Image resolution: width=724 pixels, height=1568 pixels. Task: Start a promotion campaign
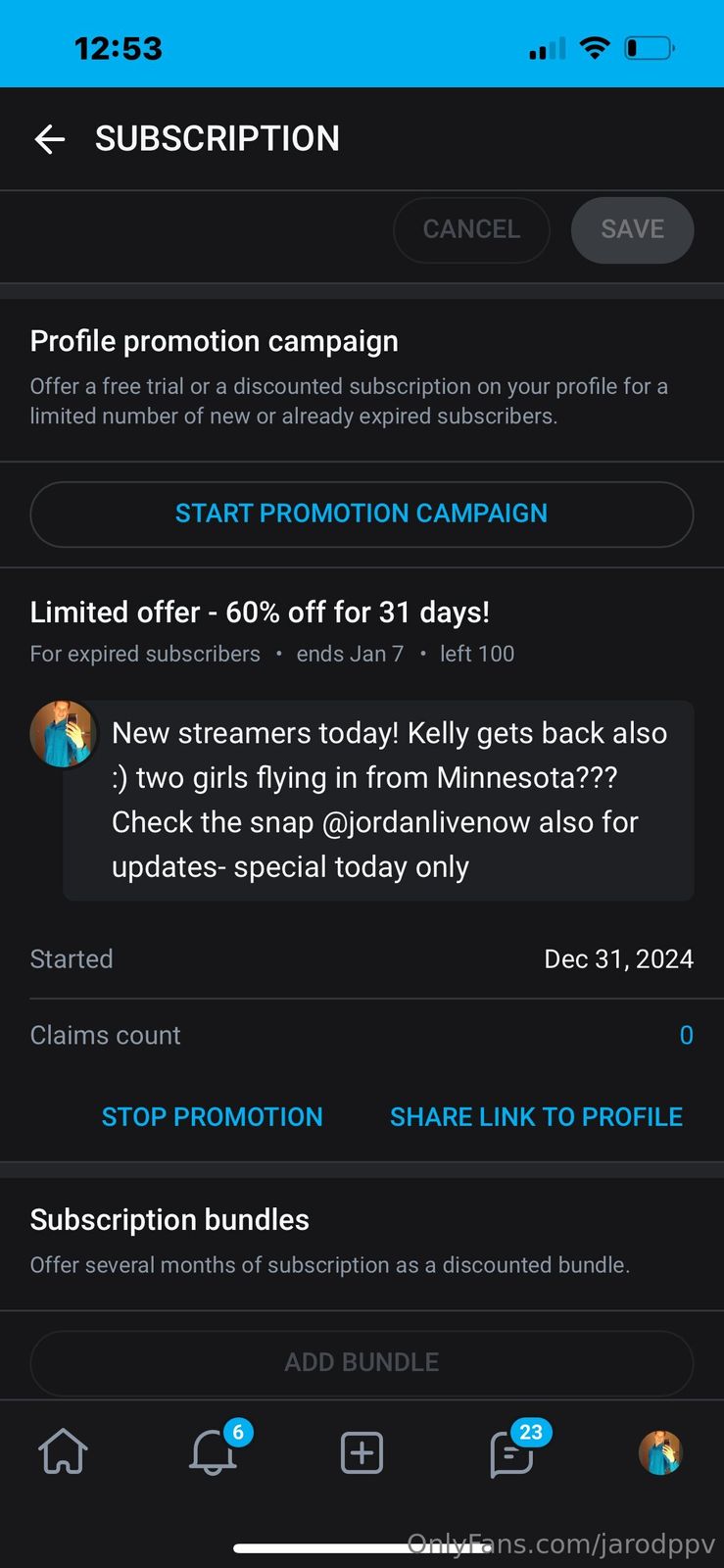coord(362,514)
